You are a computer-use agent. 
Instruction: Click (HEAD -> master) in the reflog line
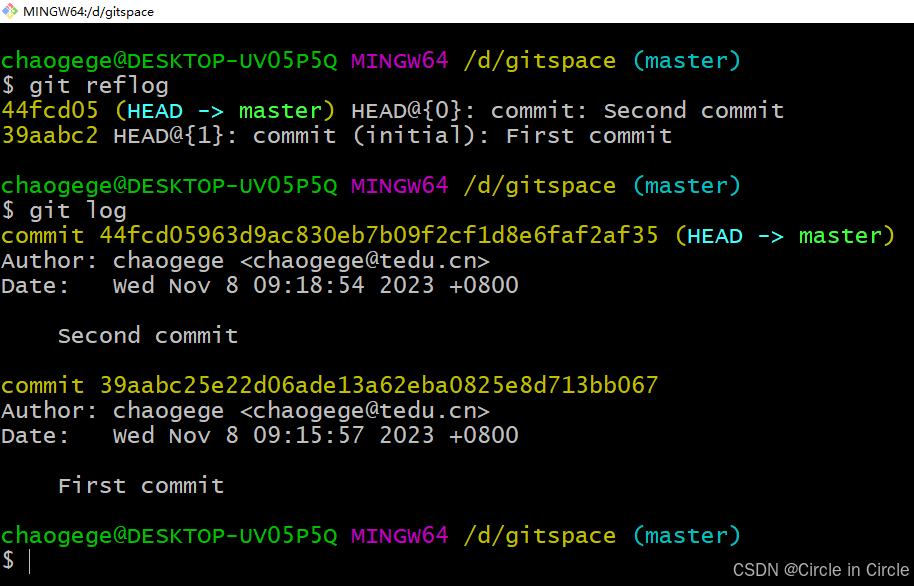tap(225, 110)
